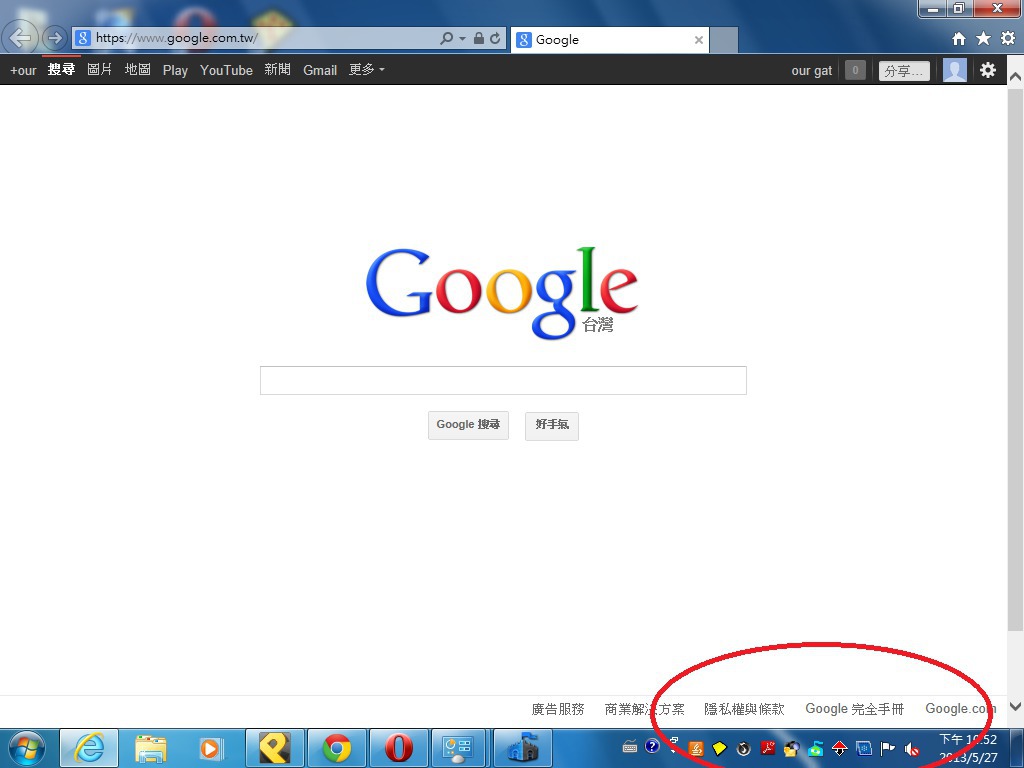Image resolution: width=1024 pixels, height=768 pixels.
Task: Open 新聞 in the Google bar
Action: coord(278,69)
